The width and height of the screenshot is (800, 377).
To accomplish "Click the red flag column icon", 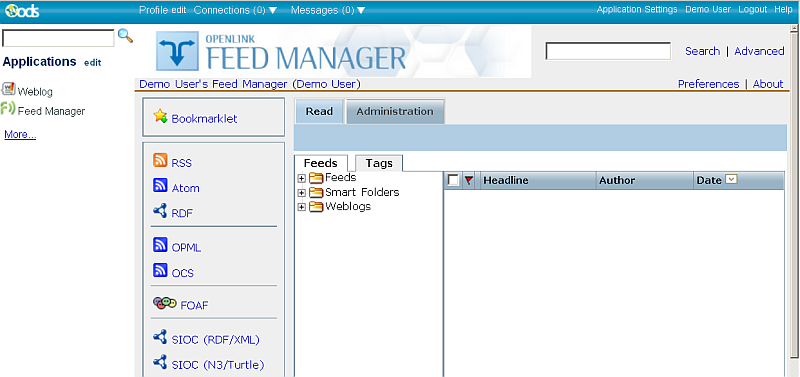I will pyautogui.click(x=469, y=180).
